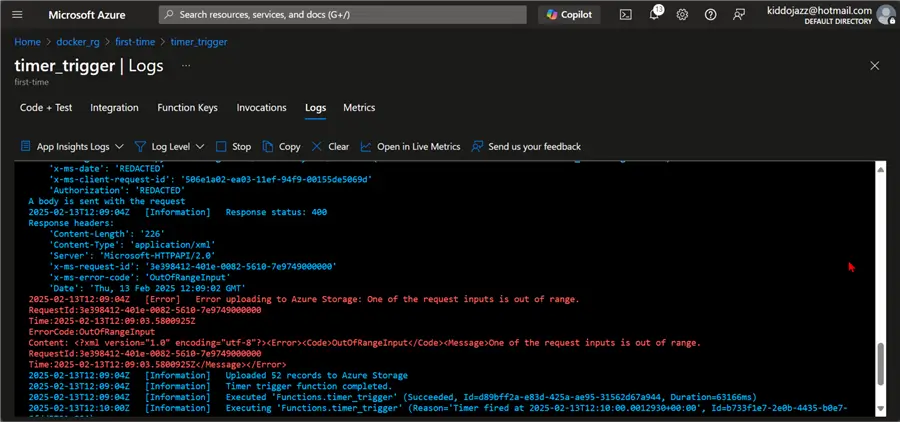
Task: Stop the log streaming
Action: (x=234, y=146)
